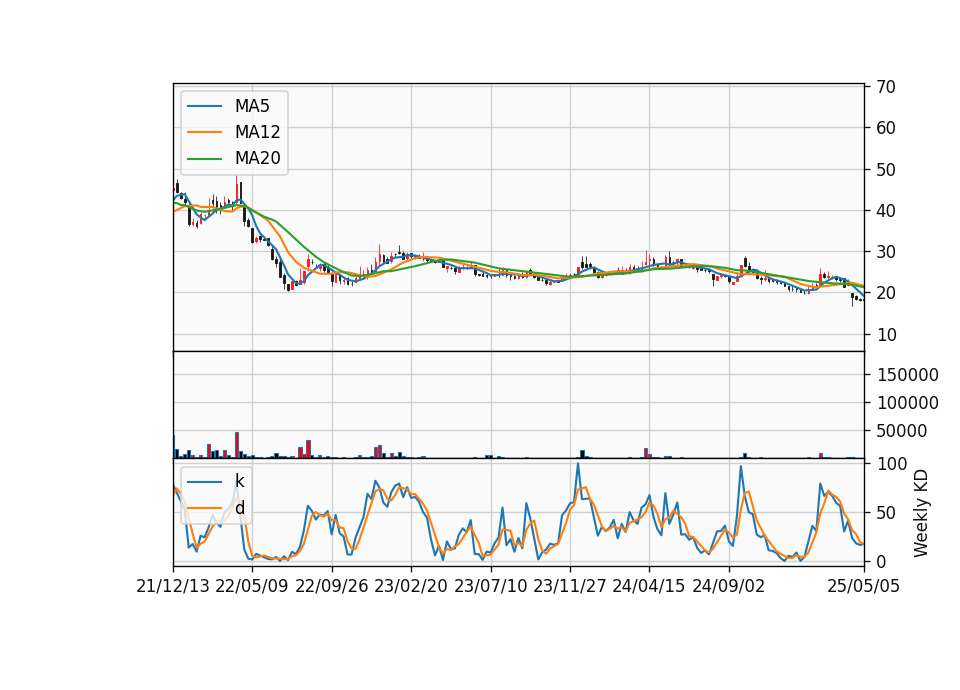Click the 23/02/20 date tick label
This screenshot has height=690, width=960.
click(411, 586)
